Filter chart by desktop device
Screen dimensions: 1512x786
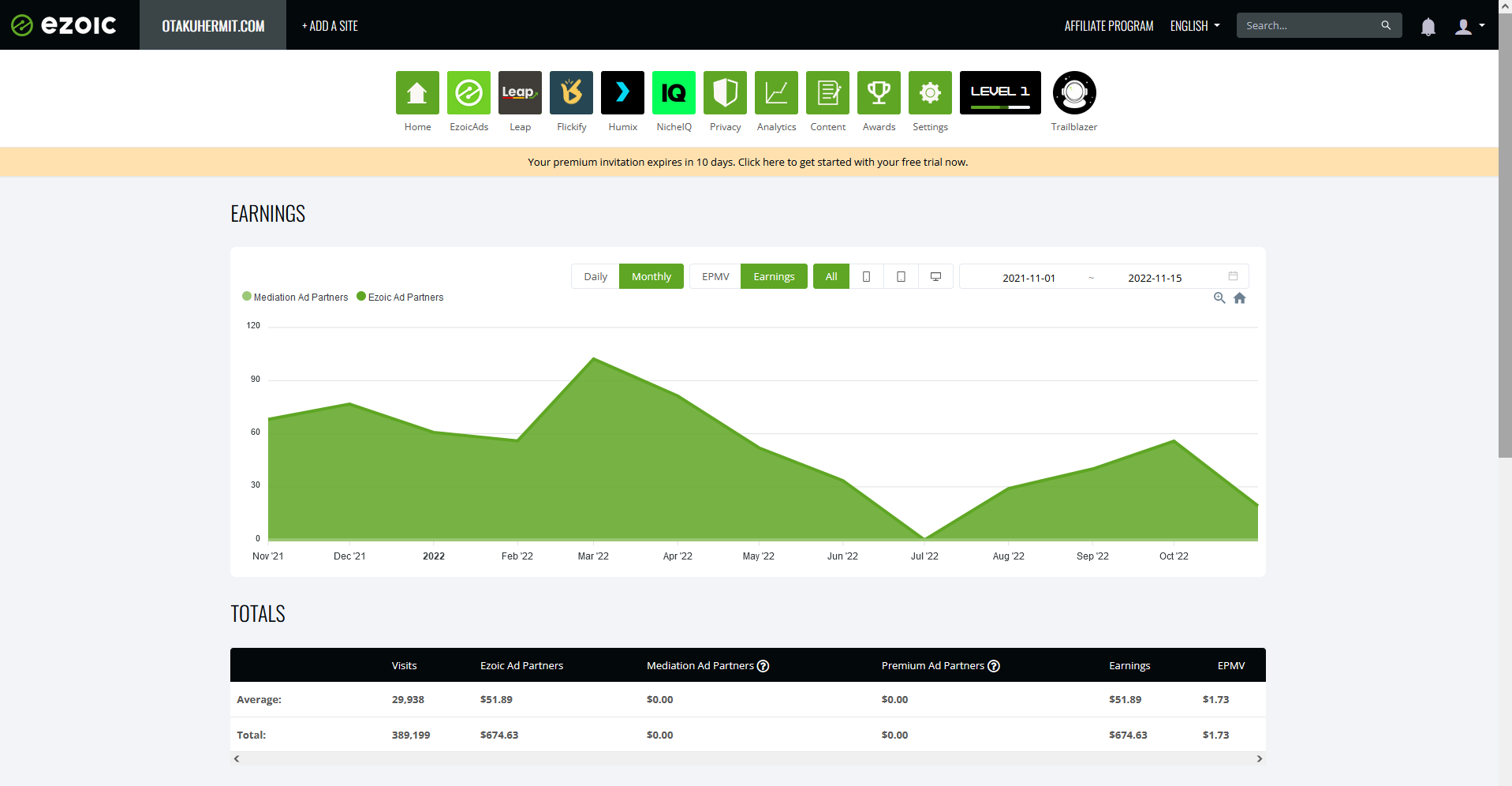point(935,276)
